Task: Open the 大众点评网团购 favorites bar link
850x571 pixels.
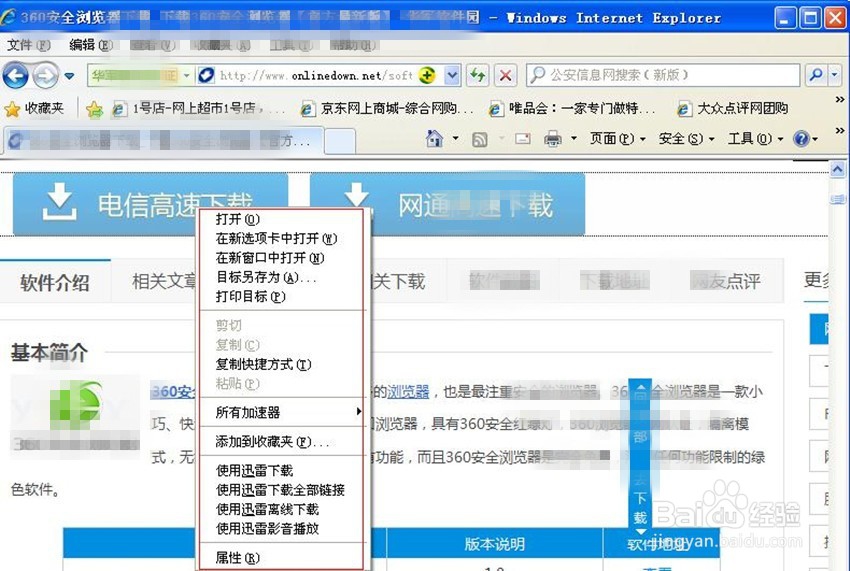Action: click(x=733, y=109)
